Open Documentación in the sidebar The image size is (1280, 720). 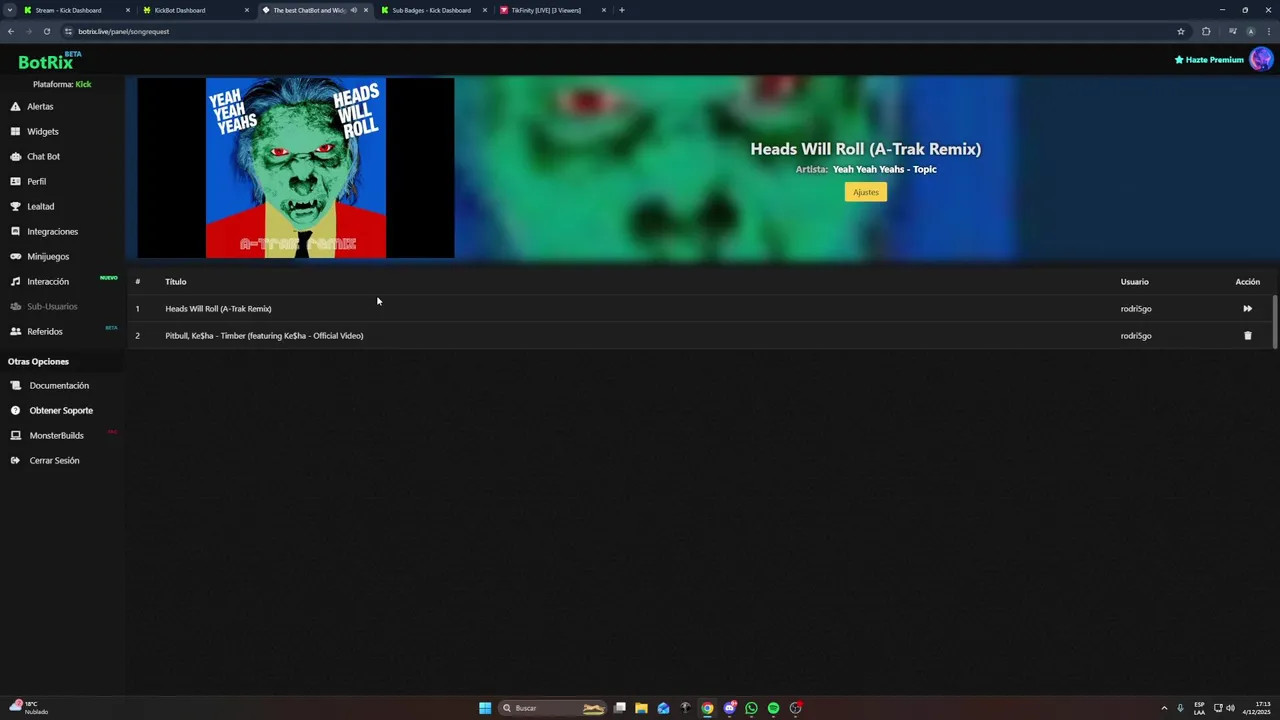click(50, 385)
